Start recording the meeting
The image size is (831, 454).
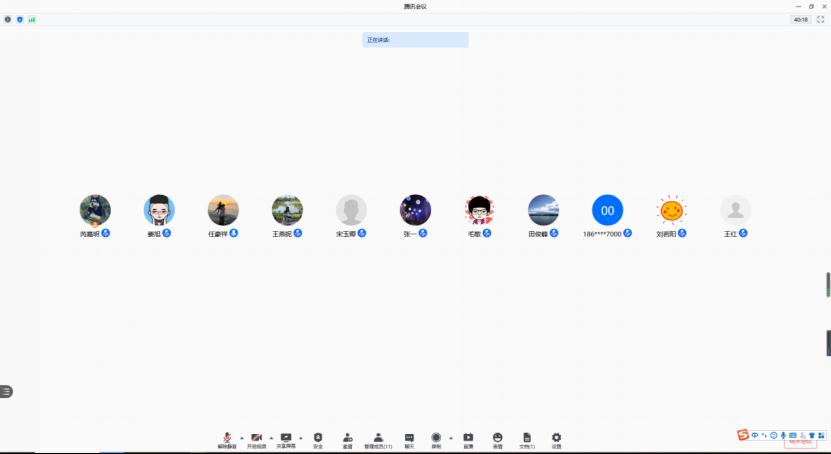click(436, 439)
